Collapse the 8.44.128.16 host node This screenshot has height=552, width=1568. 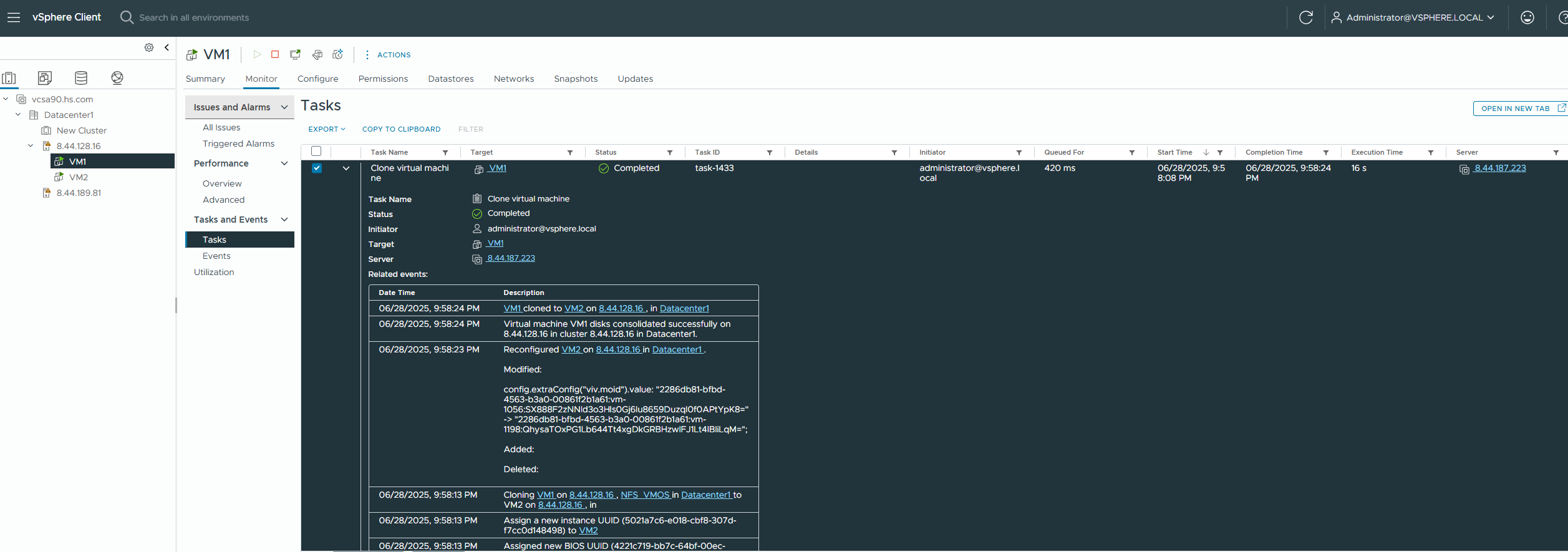[31, 146]
